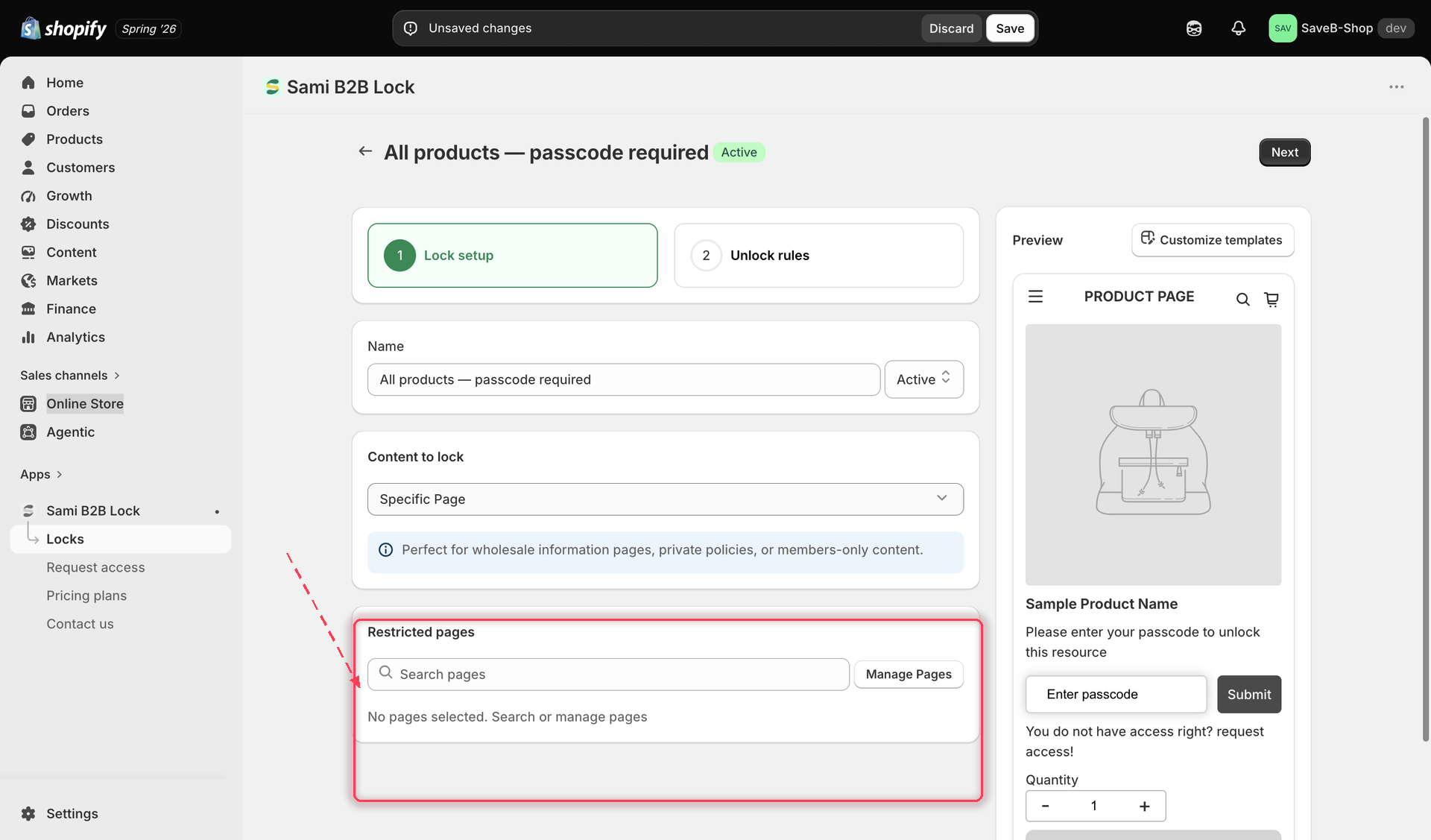1431x840 pixels.
Task: Open the Sidekick assistant icon
Action: click(x=1194, y=28)
